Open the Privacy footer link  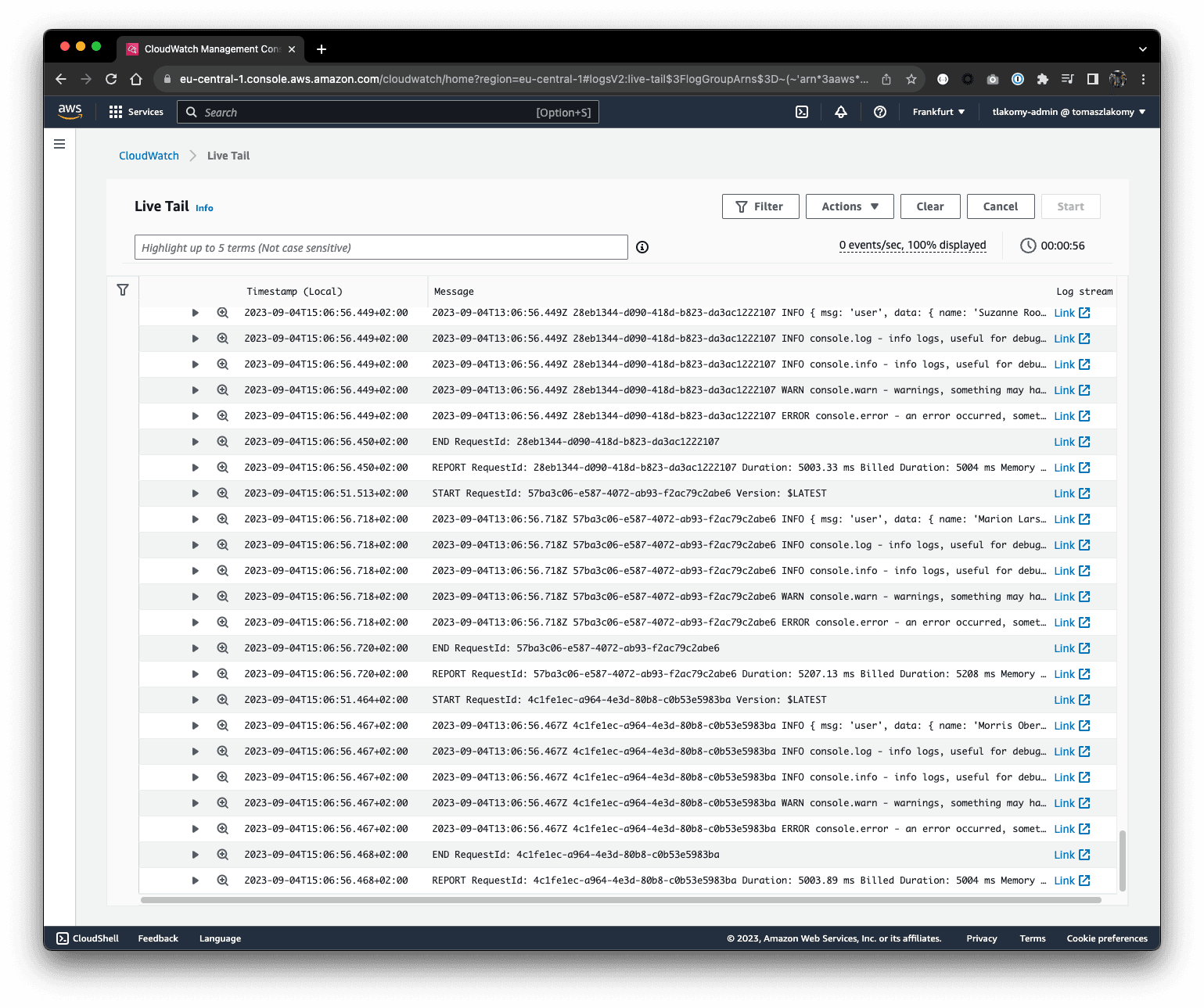point(982,938)
